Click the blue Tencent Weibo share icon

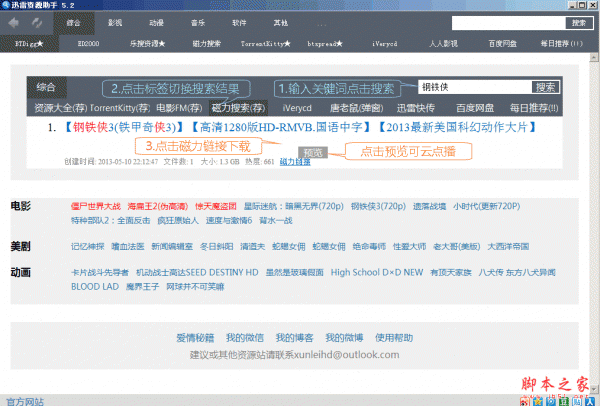[551, 402]
